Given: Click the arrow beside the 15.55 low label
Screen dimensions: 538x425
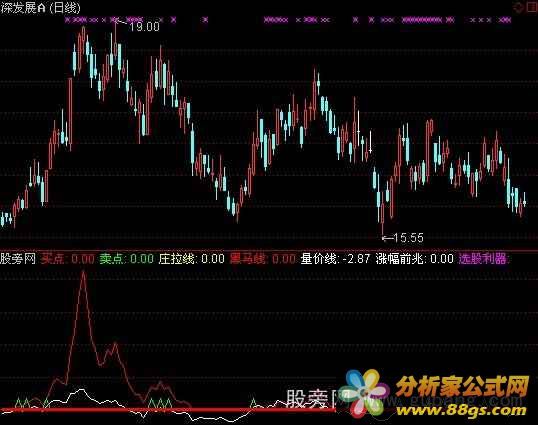Looking at the screenshot, I should pyautogui.click(x=388, y=237).
